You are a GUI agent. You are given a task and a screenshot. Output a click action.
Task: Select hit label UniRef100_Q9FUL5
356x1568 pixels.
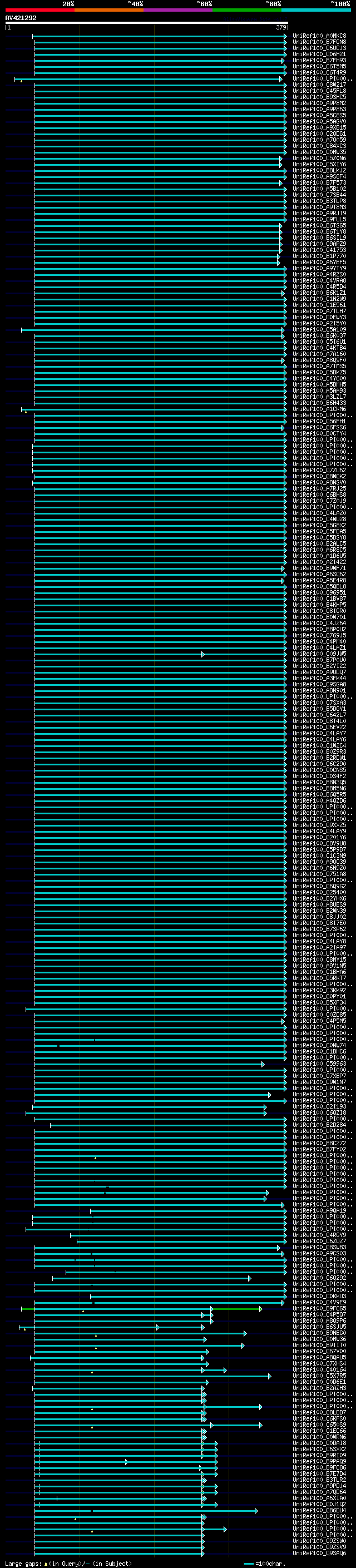coord(319,219)
